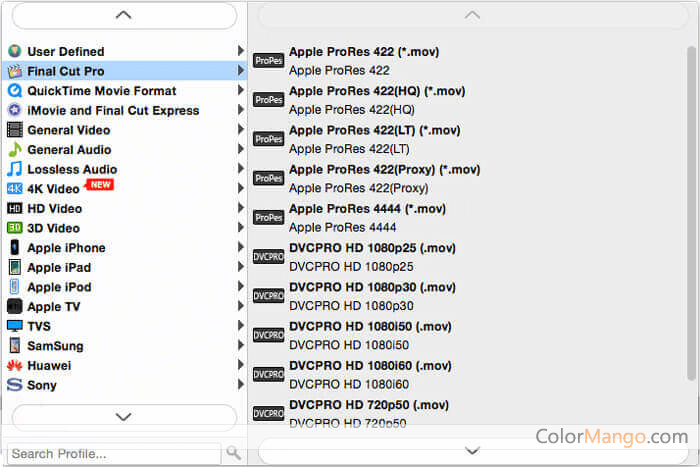Click the Search Profile input field
700x467 pixels.
point(113,453)
